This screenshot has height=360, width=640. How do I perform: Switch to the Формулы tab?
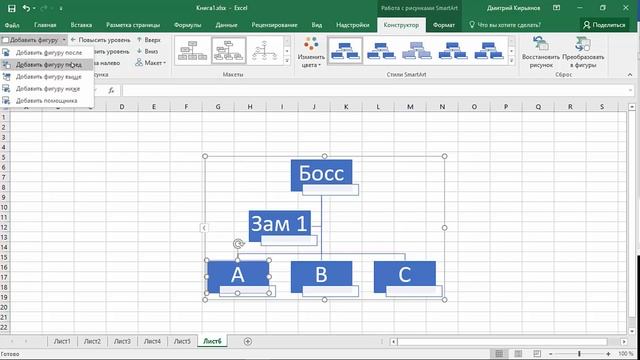pyautogui.click(x=187, y=25)
